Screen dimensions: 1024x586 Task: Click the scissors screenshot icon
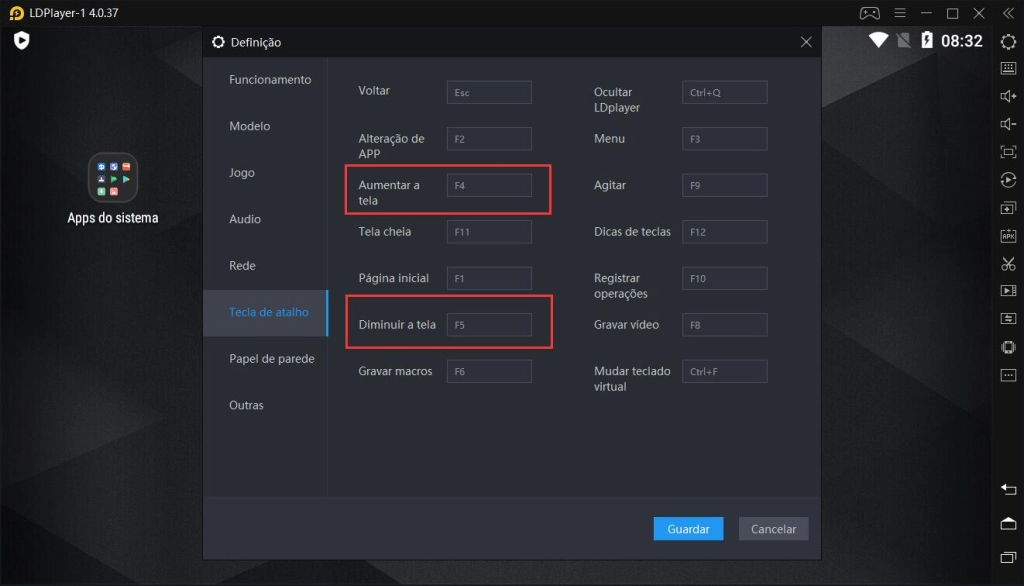(1008, 264)
